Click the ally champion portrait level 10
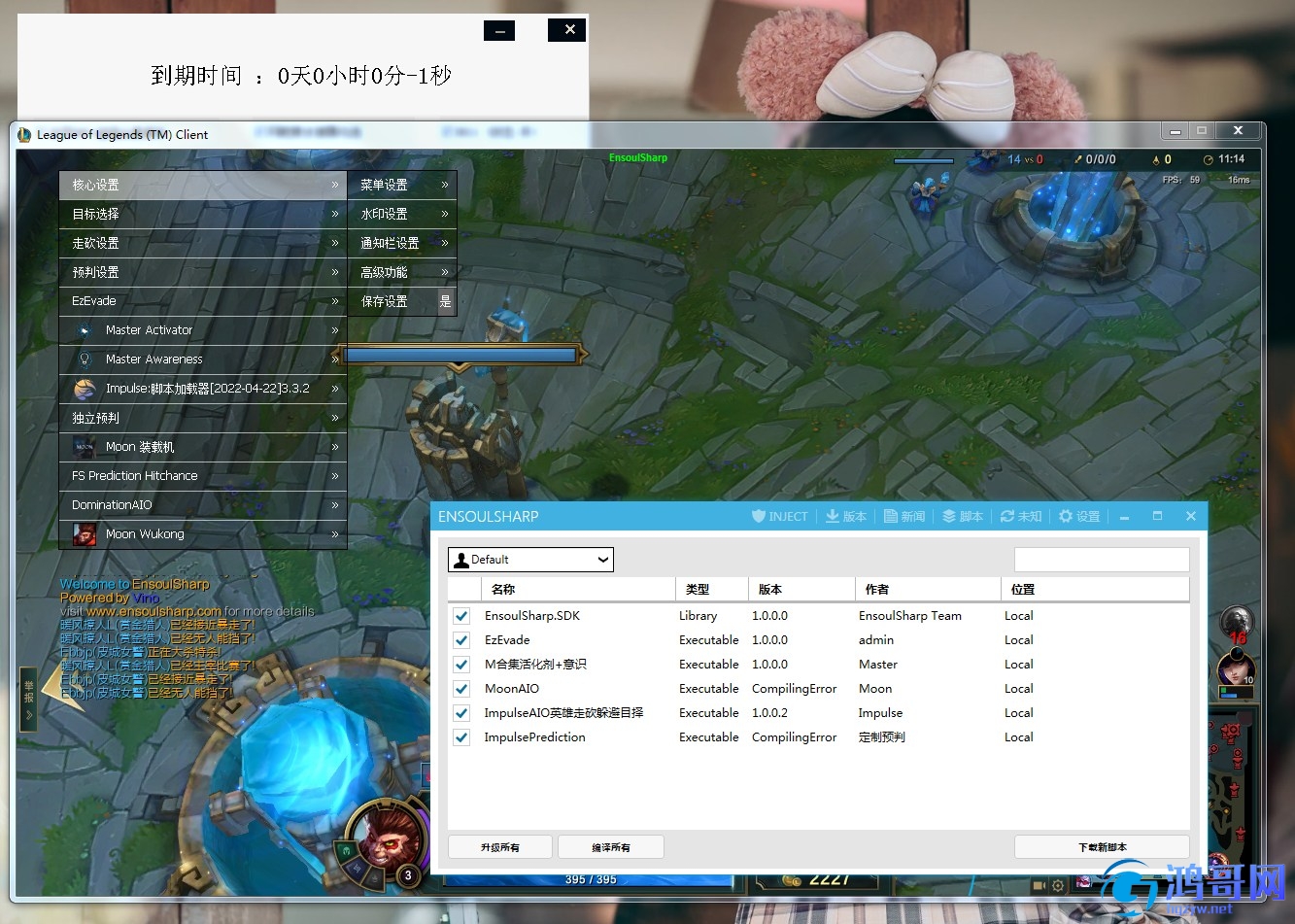 coord(1235,670)
